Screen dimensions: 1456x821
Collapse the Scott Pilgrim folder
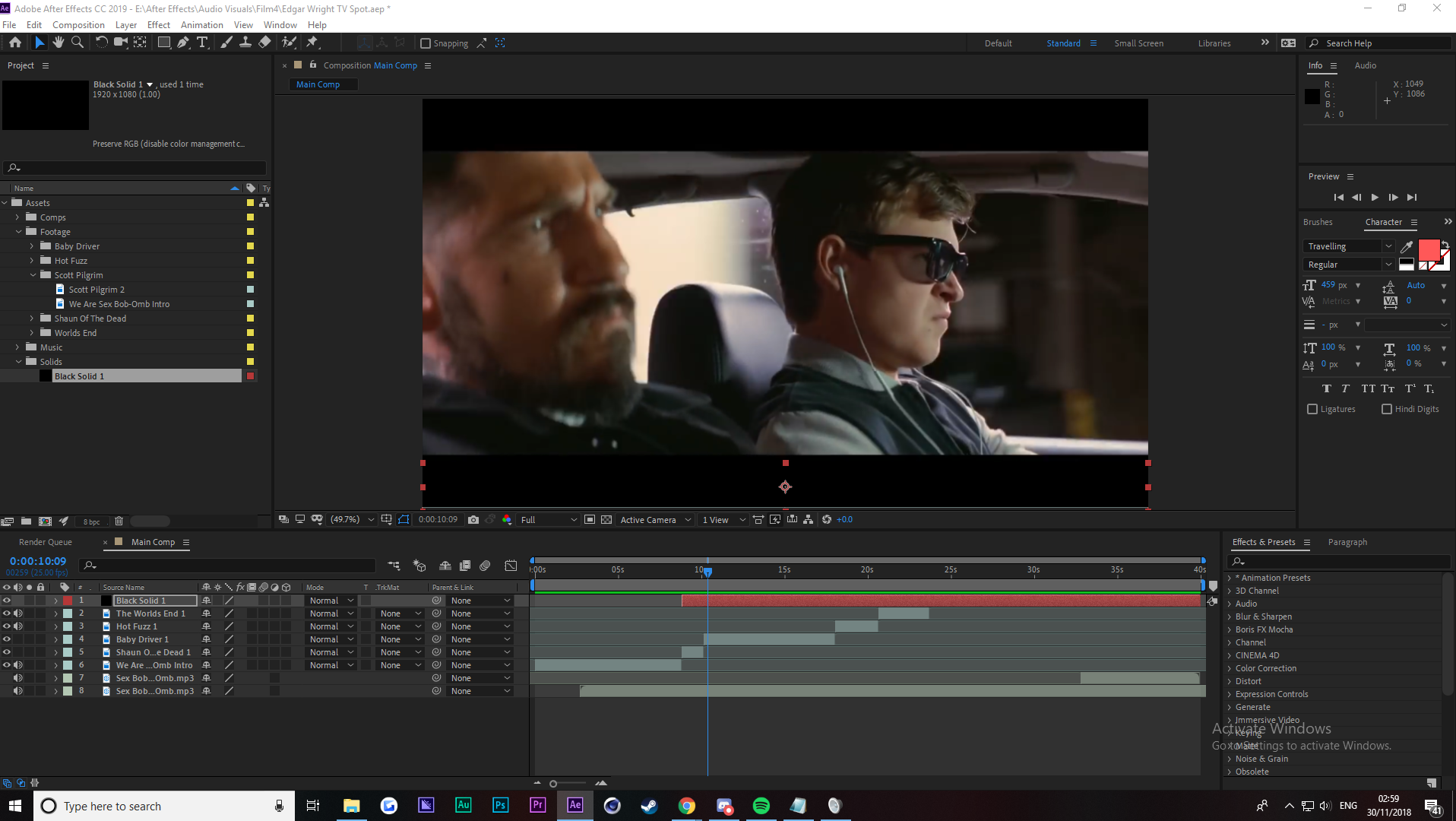(x=32, y=274)
